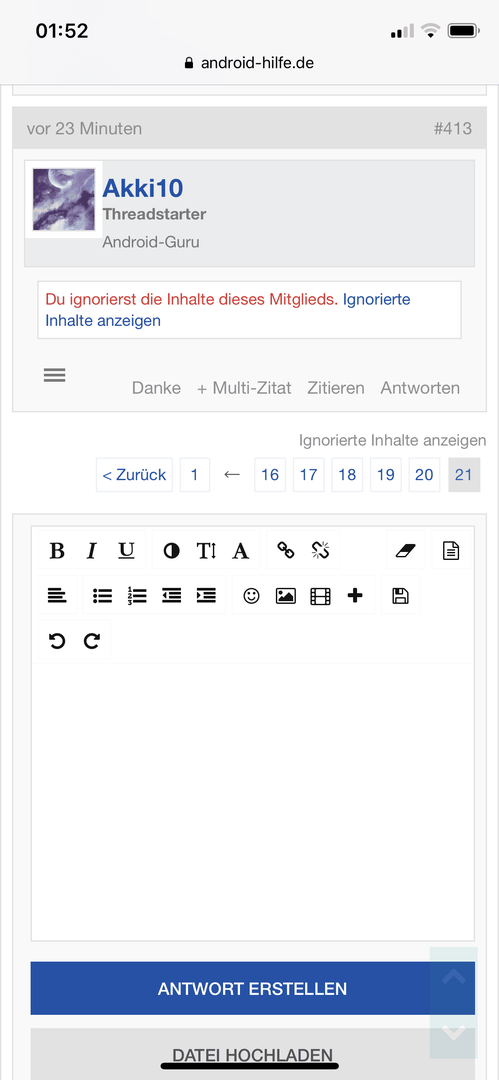
Task: Open the text color picker icon
Action: 171,550
